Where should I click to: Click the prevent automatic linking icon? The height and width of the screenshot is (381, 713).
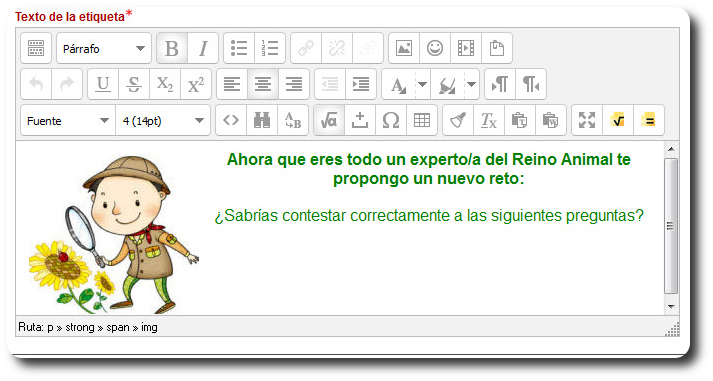pos(368,48)
